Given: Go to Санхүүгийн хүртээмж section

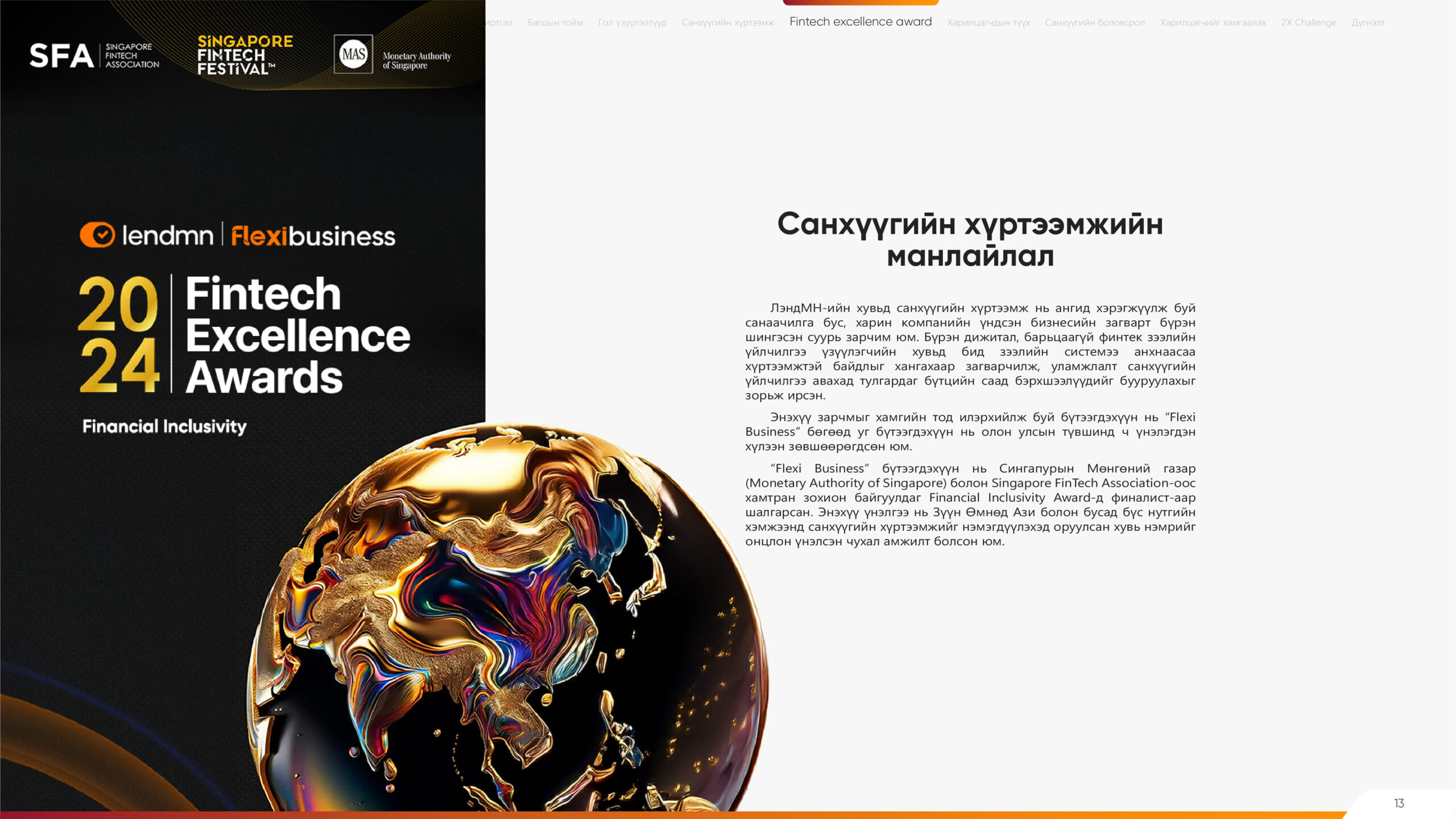Looking at the screenshot, I should point(727,23).
